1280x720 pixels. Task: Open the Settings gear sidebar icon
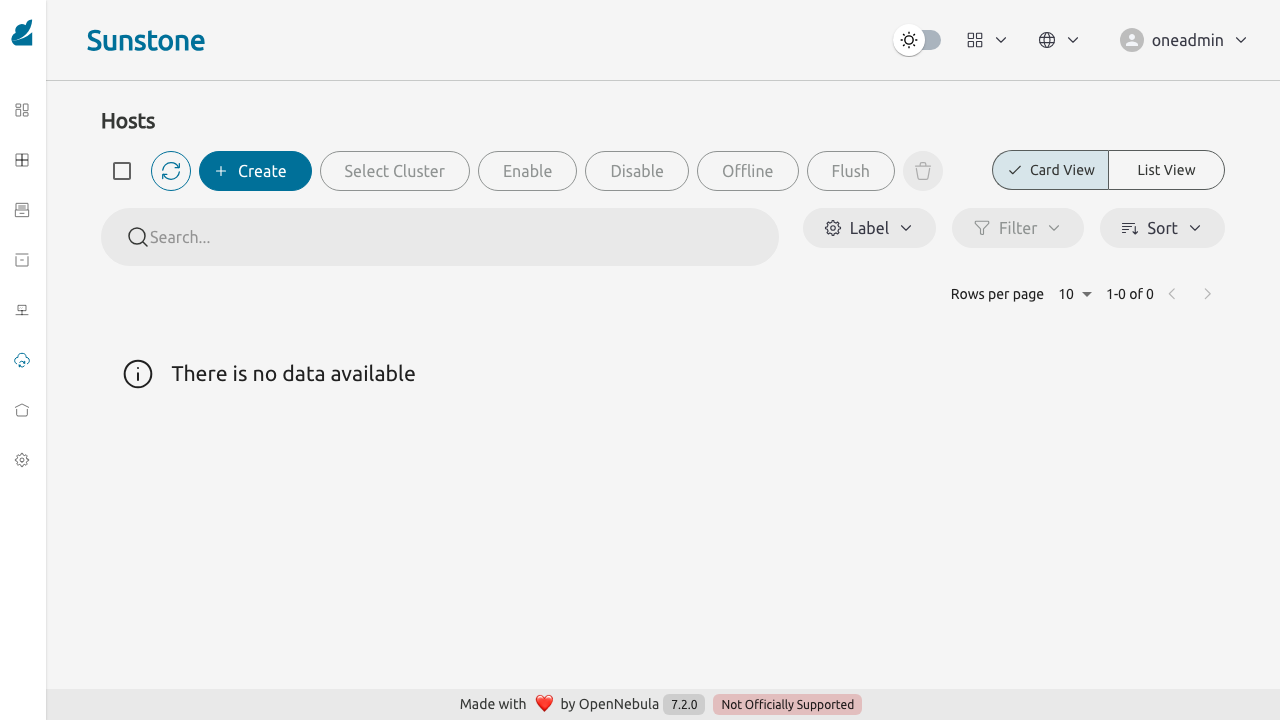pyautogui.click(x=22, y=460)
